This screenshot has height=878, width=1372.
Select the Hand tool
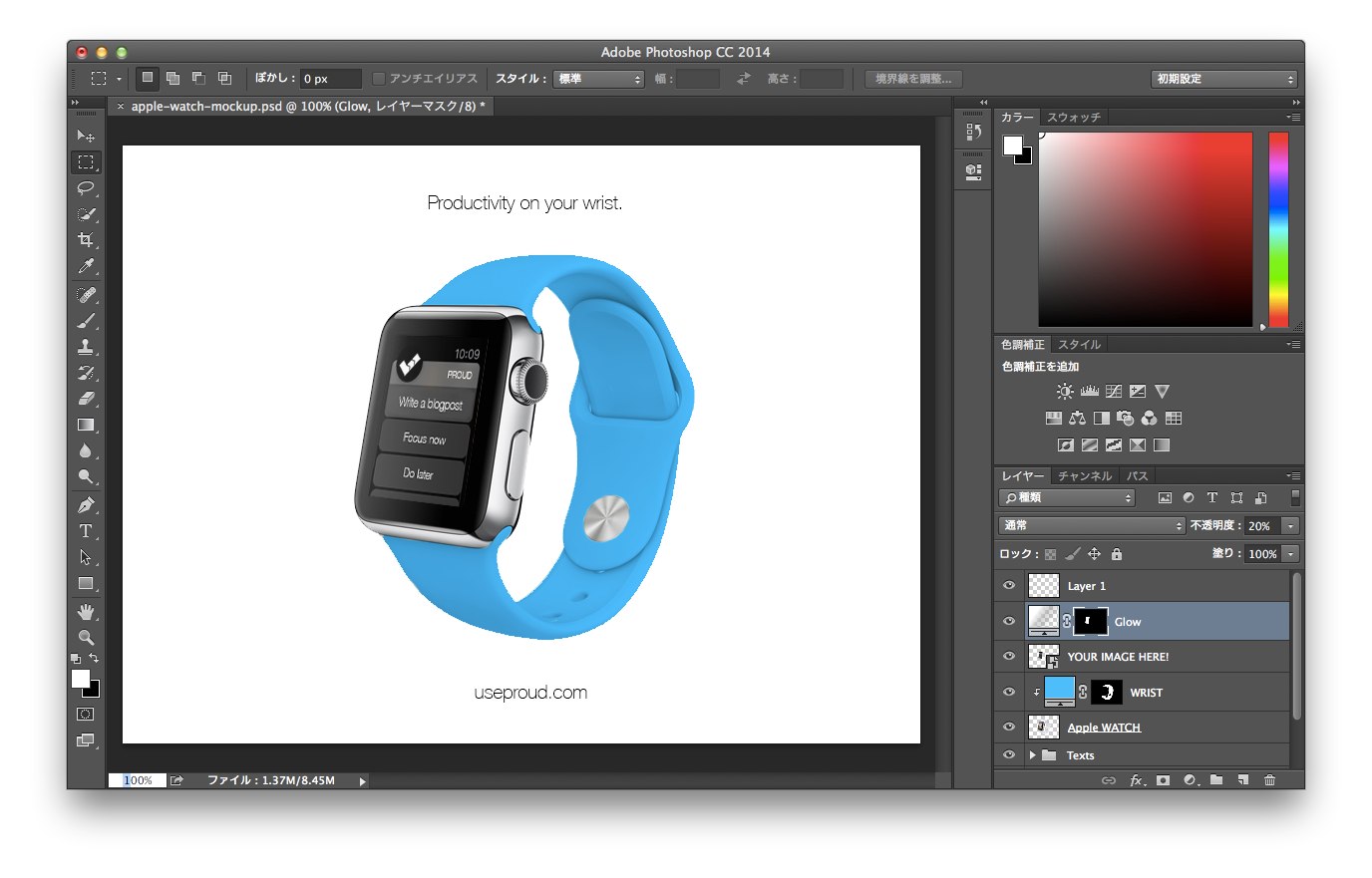coord(86,611)
